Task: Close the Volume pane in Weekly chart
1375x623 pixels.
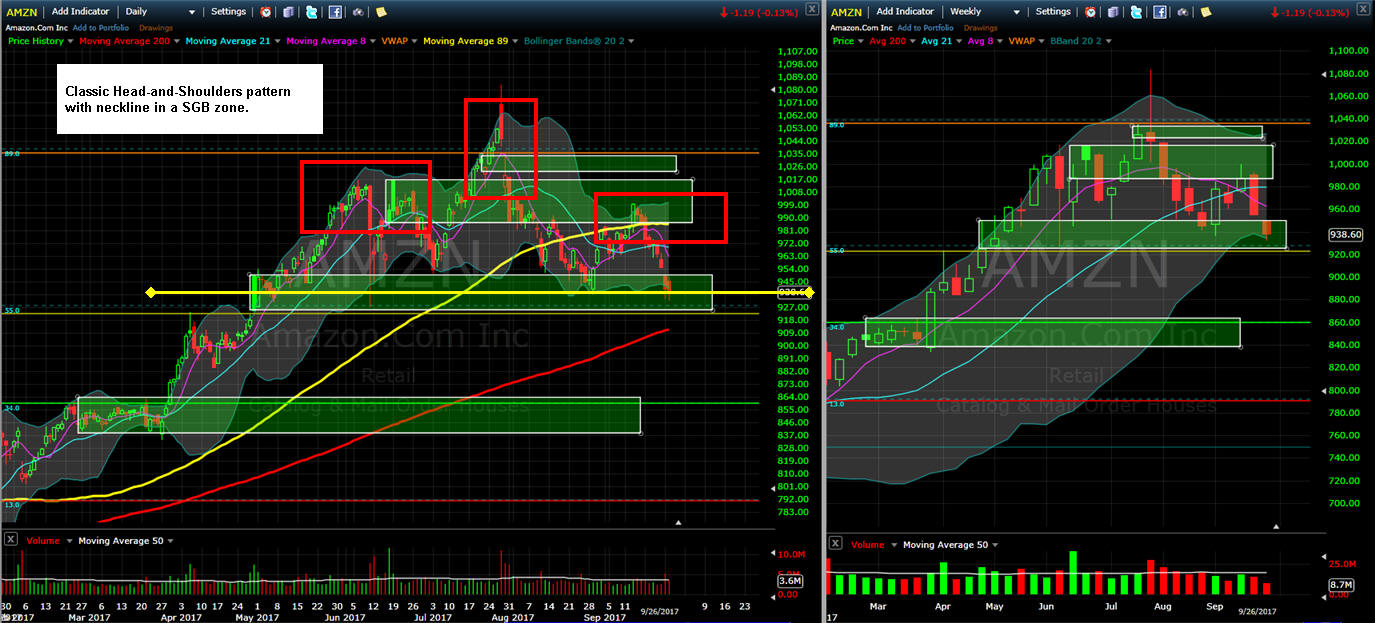Action: pyautogui.click(x=835, y=544)
